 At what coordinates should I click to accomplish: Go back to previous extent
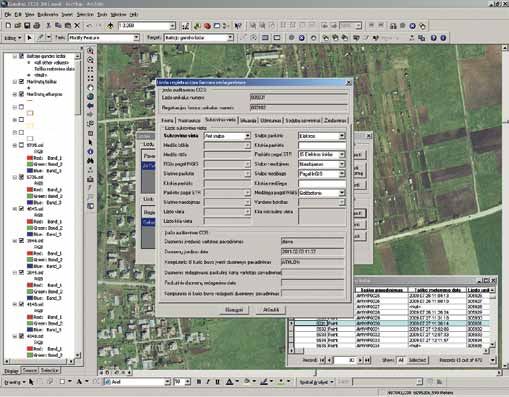point(90,106)
